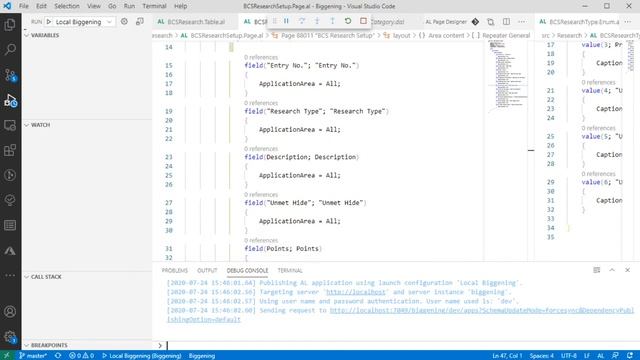Open the http://localhost link in console
The width and height of the screenshot is (640, 360).
click(x=356, y=292)
